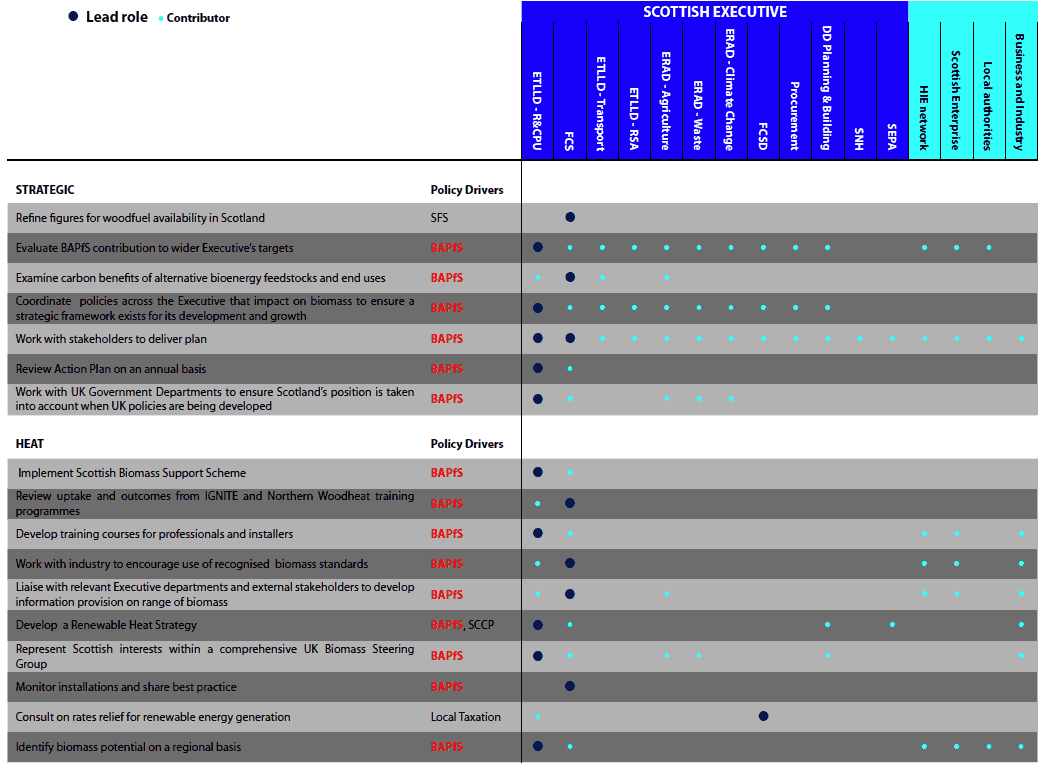Click the Contributor legend label
The image size is (1044, 770).
[198, 18]
